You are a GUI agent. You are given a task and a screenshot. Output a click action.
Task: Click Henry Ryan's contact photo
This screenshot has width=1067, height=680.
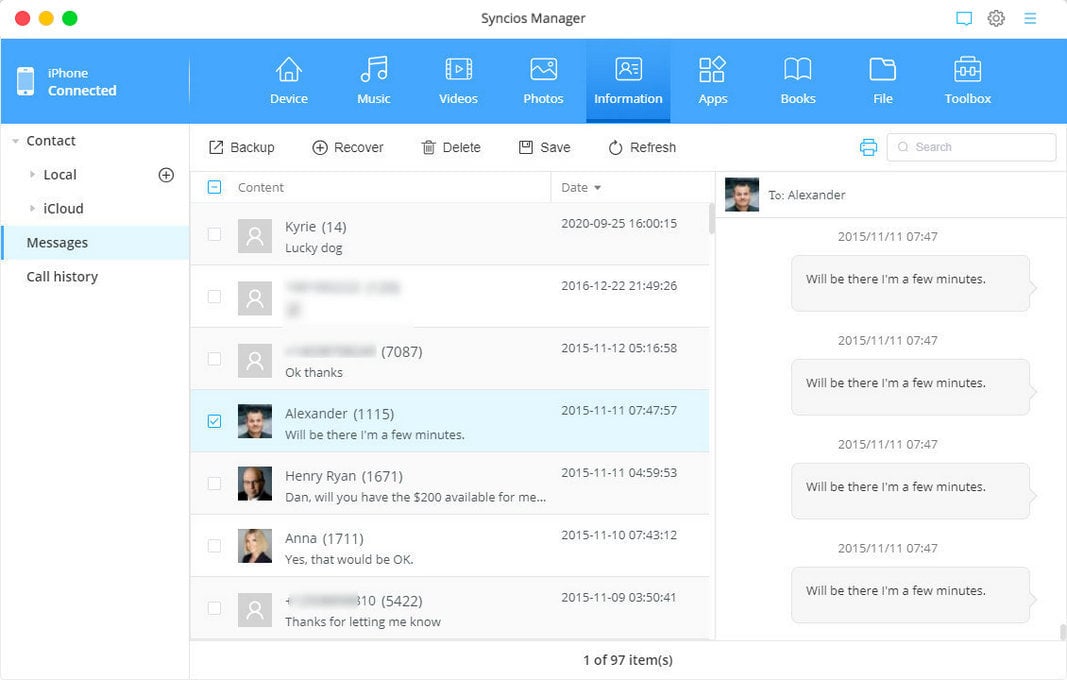coord(255,483)
